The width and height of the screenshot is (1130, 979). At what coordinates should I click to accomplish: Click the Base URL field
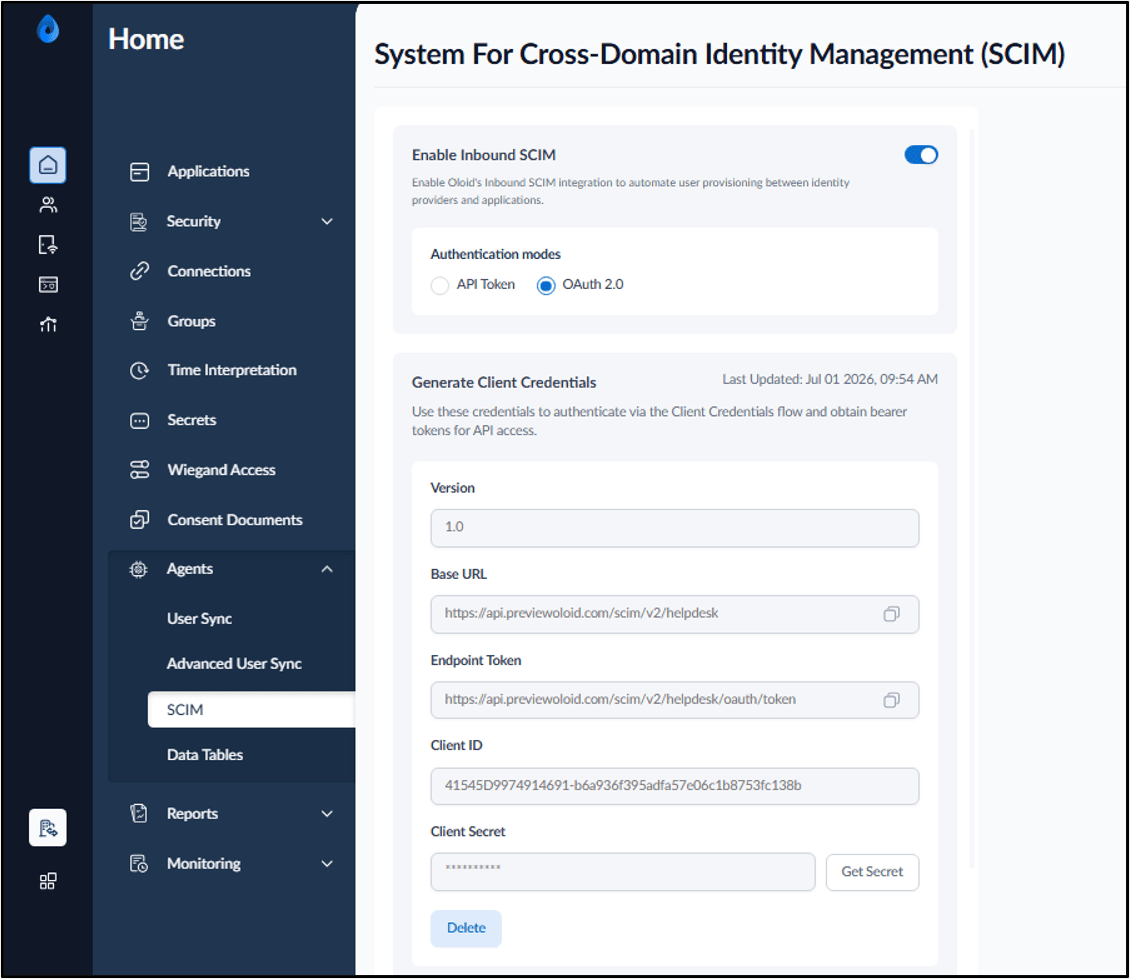click(x=675, y=614)
